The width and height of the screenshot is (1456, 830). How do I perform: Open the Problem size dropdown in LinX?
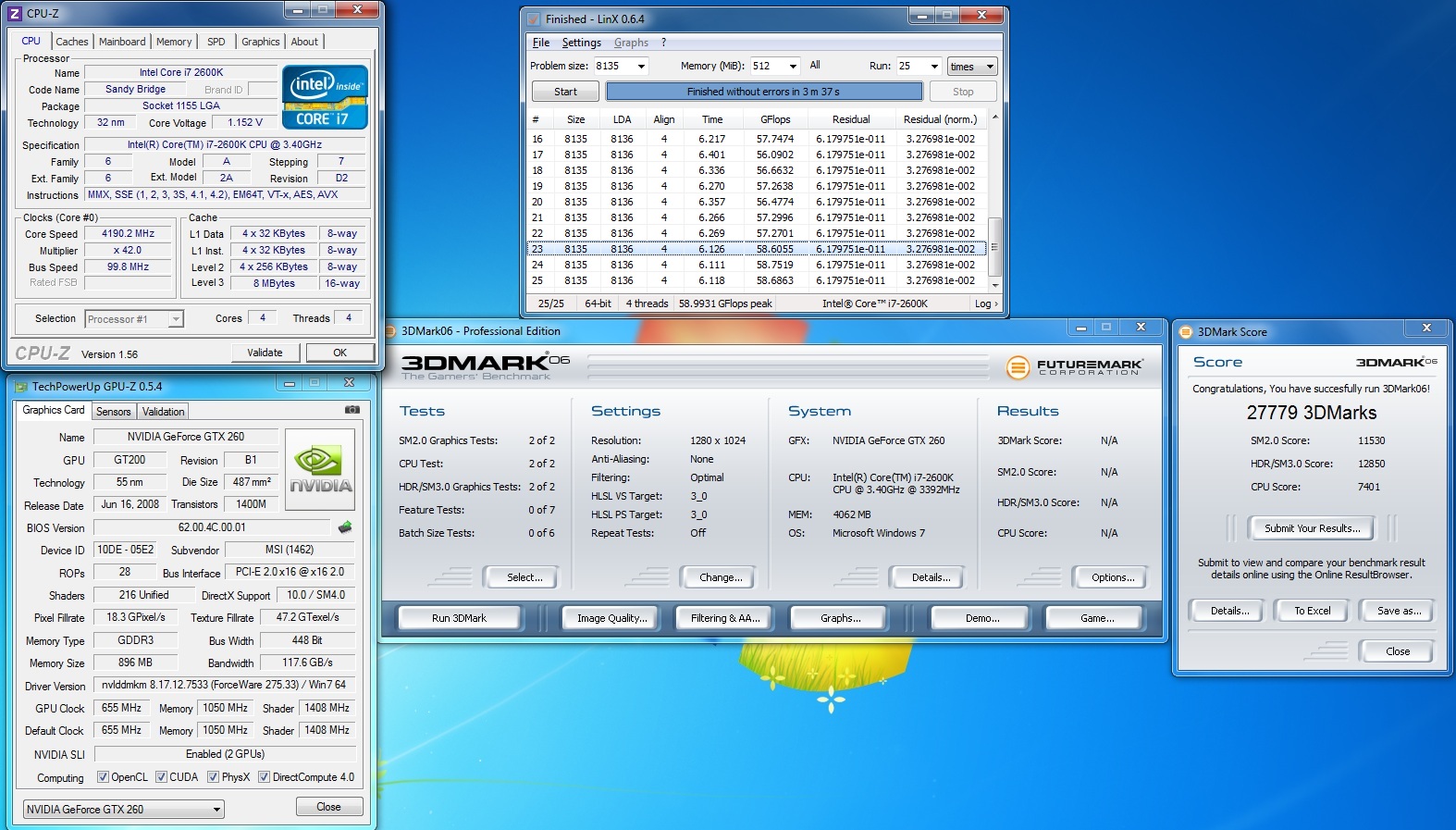(641, 66)
